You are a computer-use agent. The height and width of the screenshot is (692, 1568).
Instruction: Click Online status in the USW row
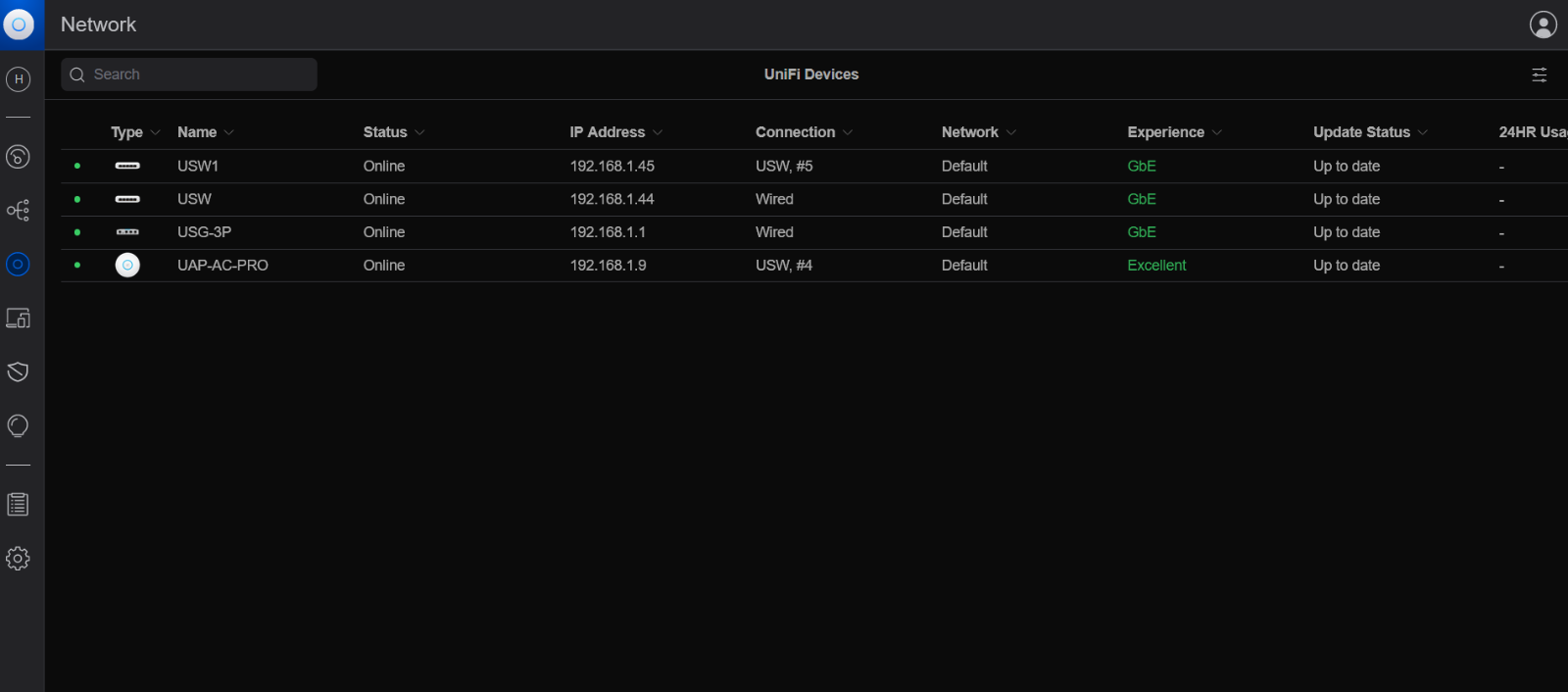tap(384, 199)
